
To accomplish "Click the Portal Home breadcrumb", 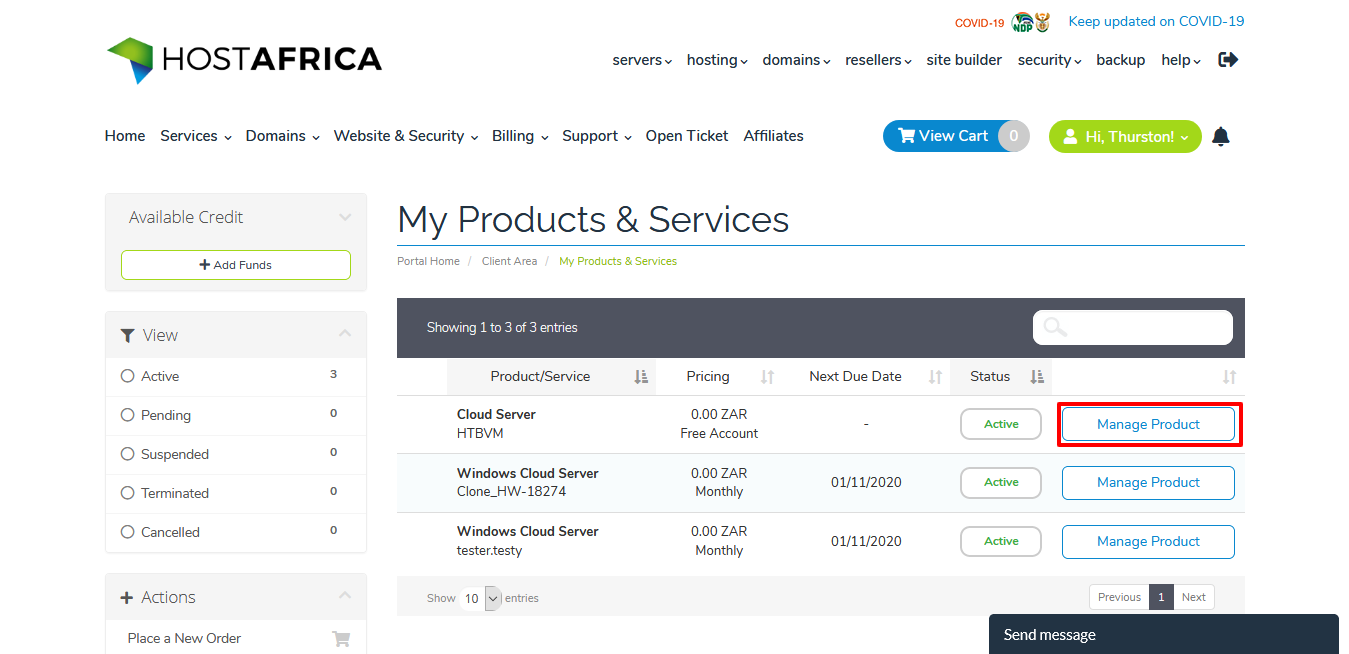I will [x=428, y=261].
